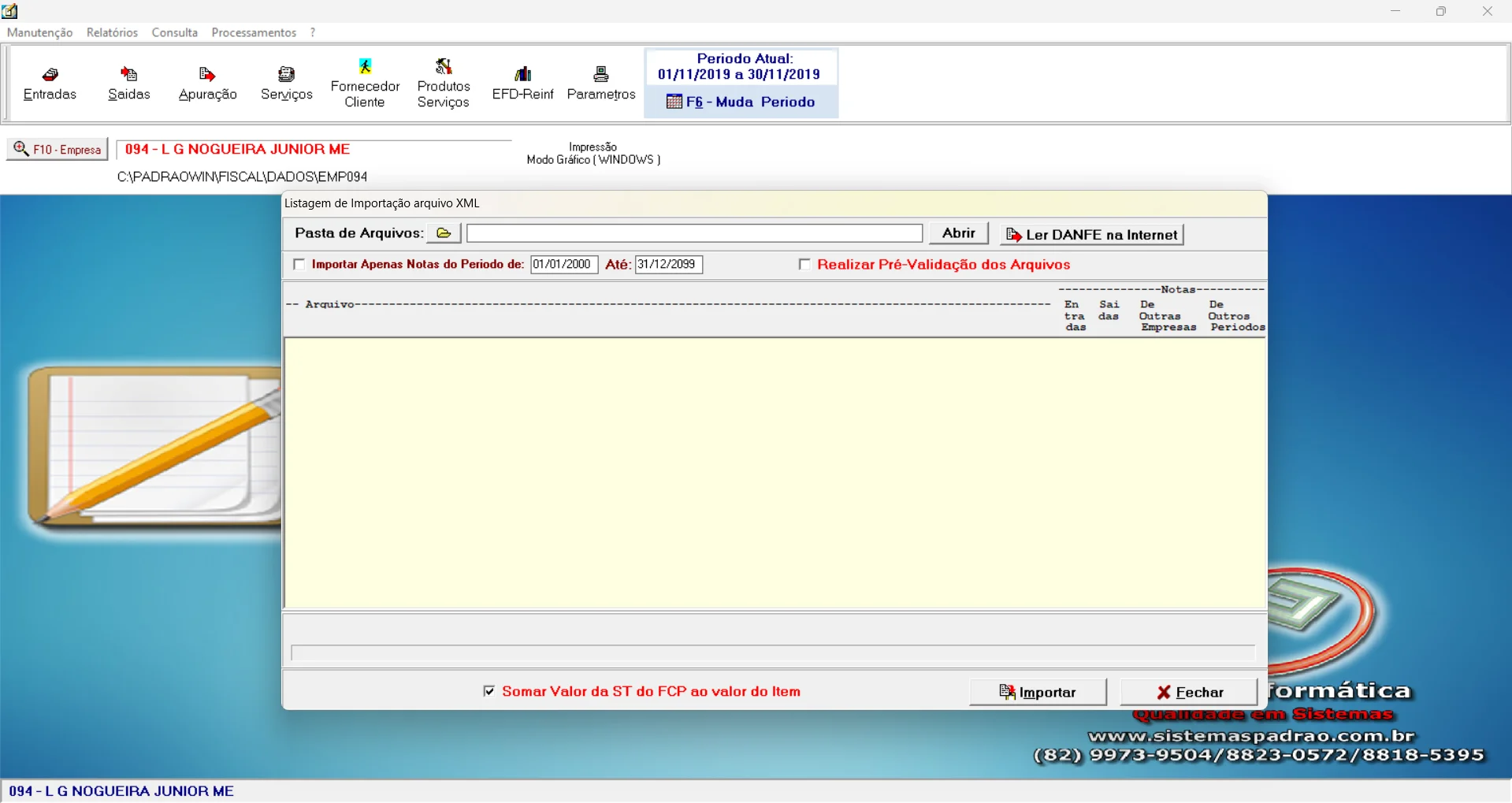This screenshot has width=1512, height=803.
Task: Open the Entradas toolbar icon
Action: (50, 83)
